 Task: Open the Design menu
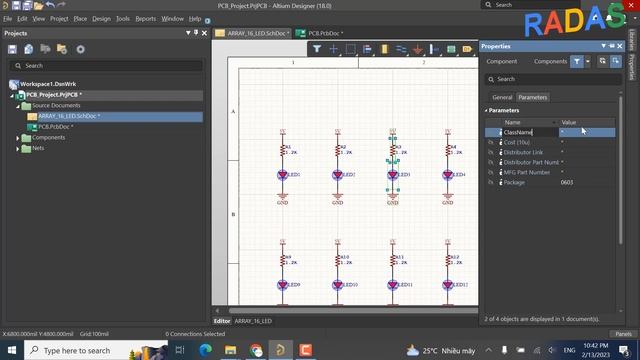pyautogui.click(x=101, y=19)
